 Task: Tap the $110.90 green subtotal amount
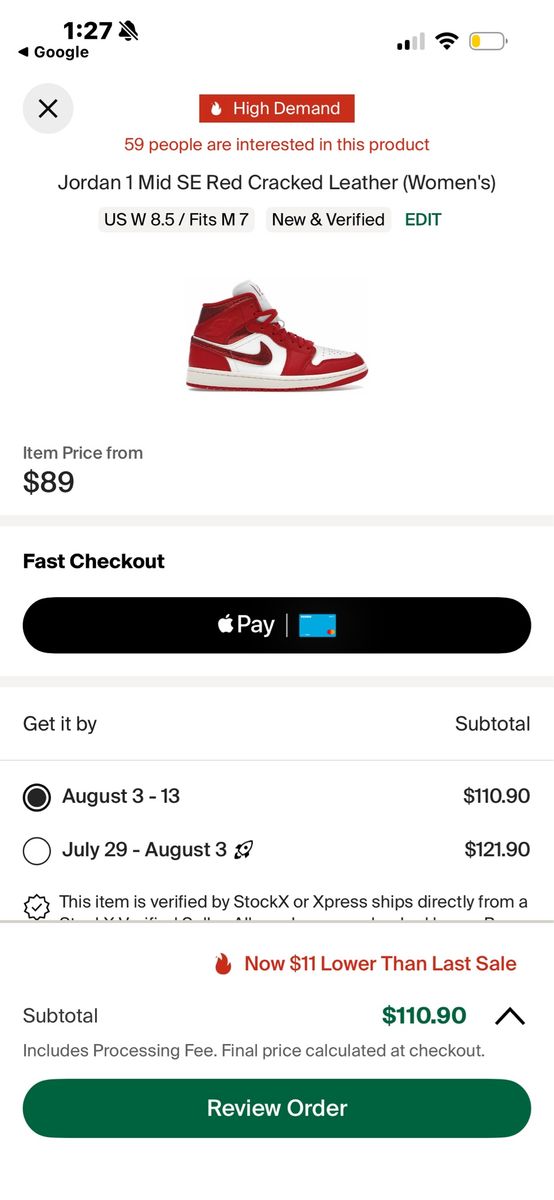(x=424, y=1016)
